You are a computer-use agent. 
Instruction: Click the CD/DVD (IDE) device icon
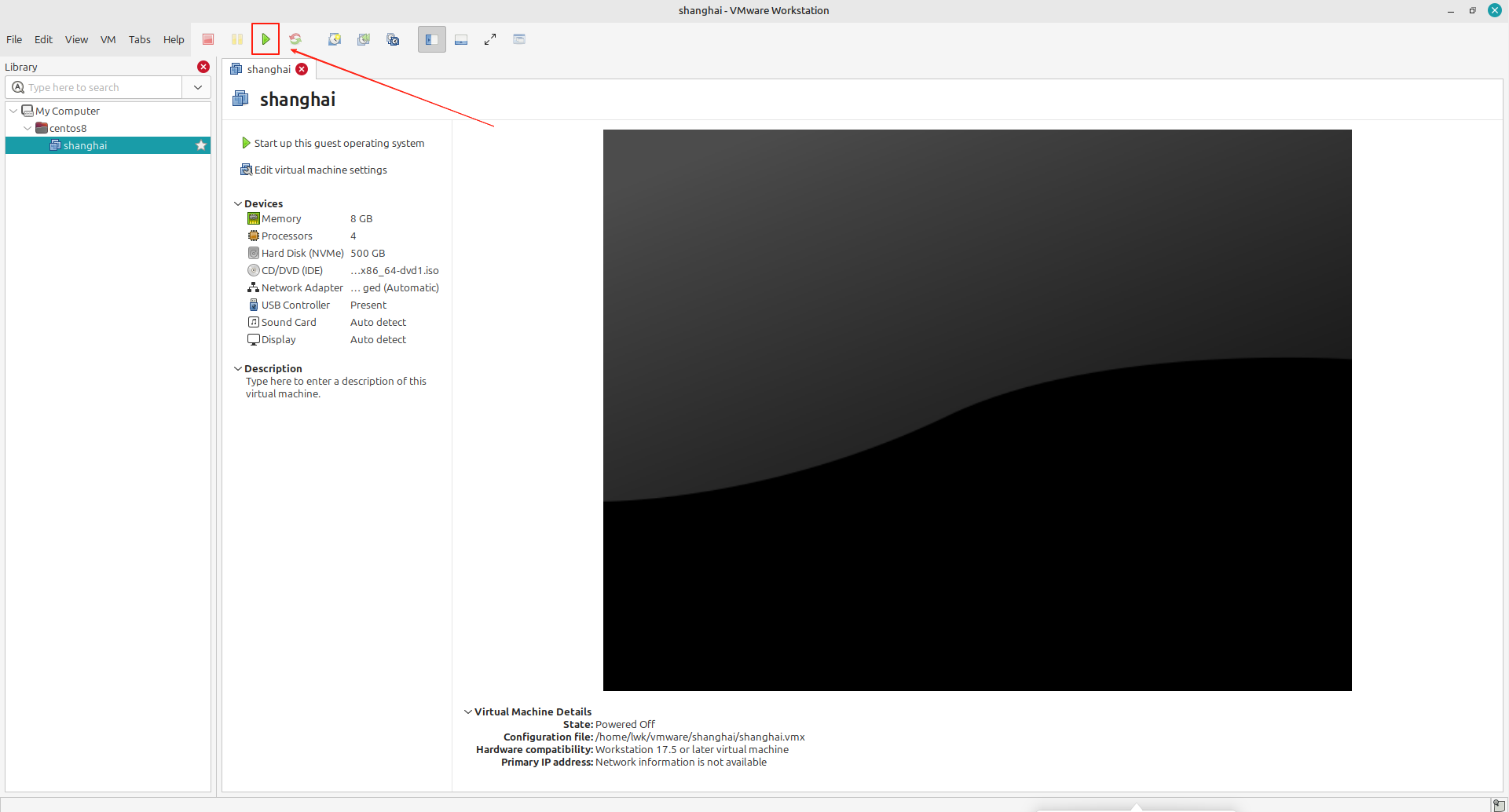tap(254, 270)
